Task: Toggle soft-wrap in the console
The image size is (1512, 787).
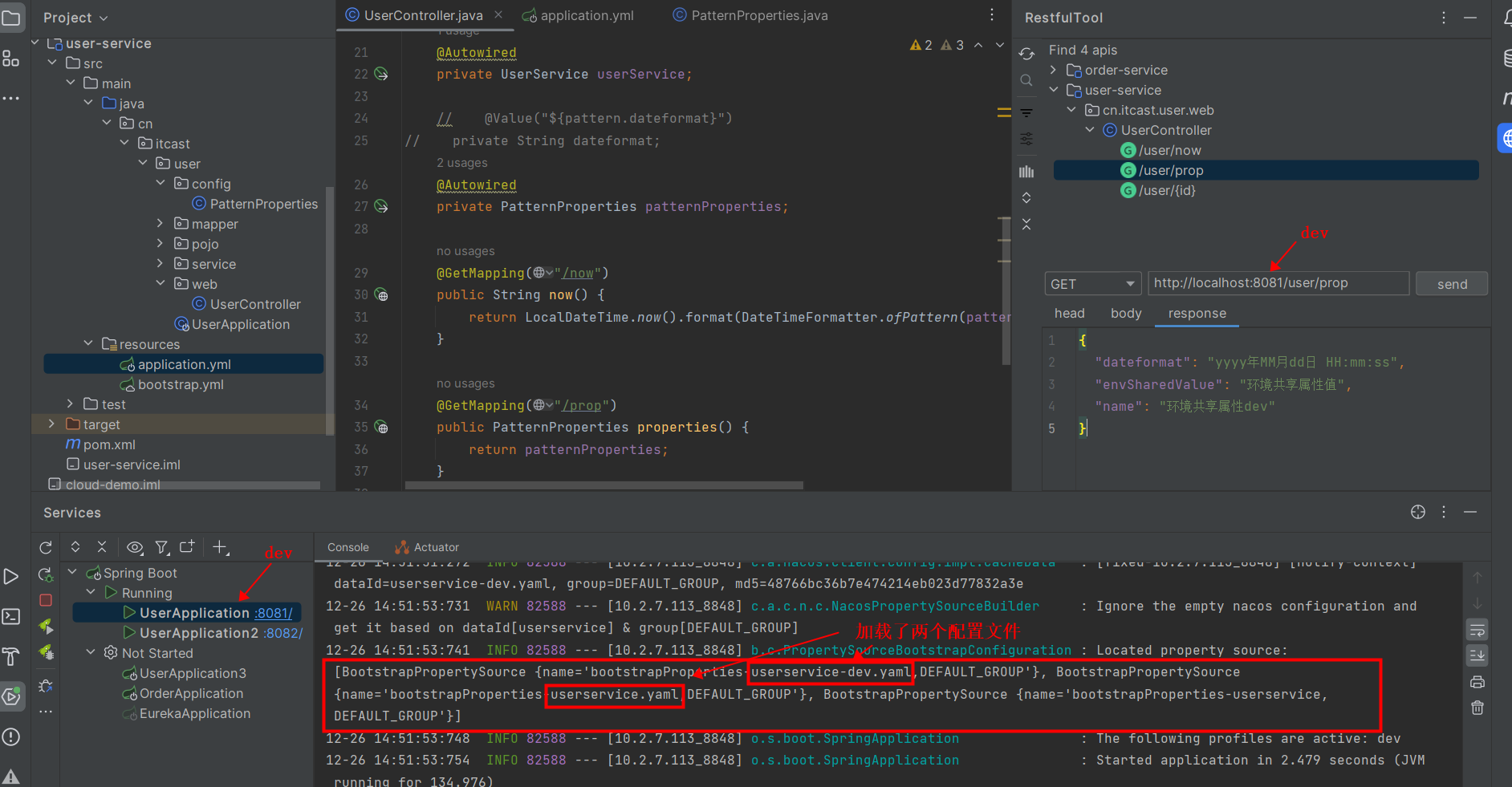Action: [x=1477, y=630]
